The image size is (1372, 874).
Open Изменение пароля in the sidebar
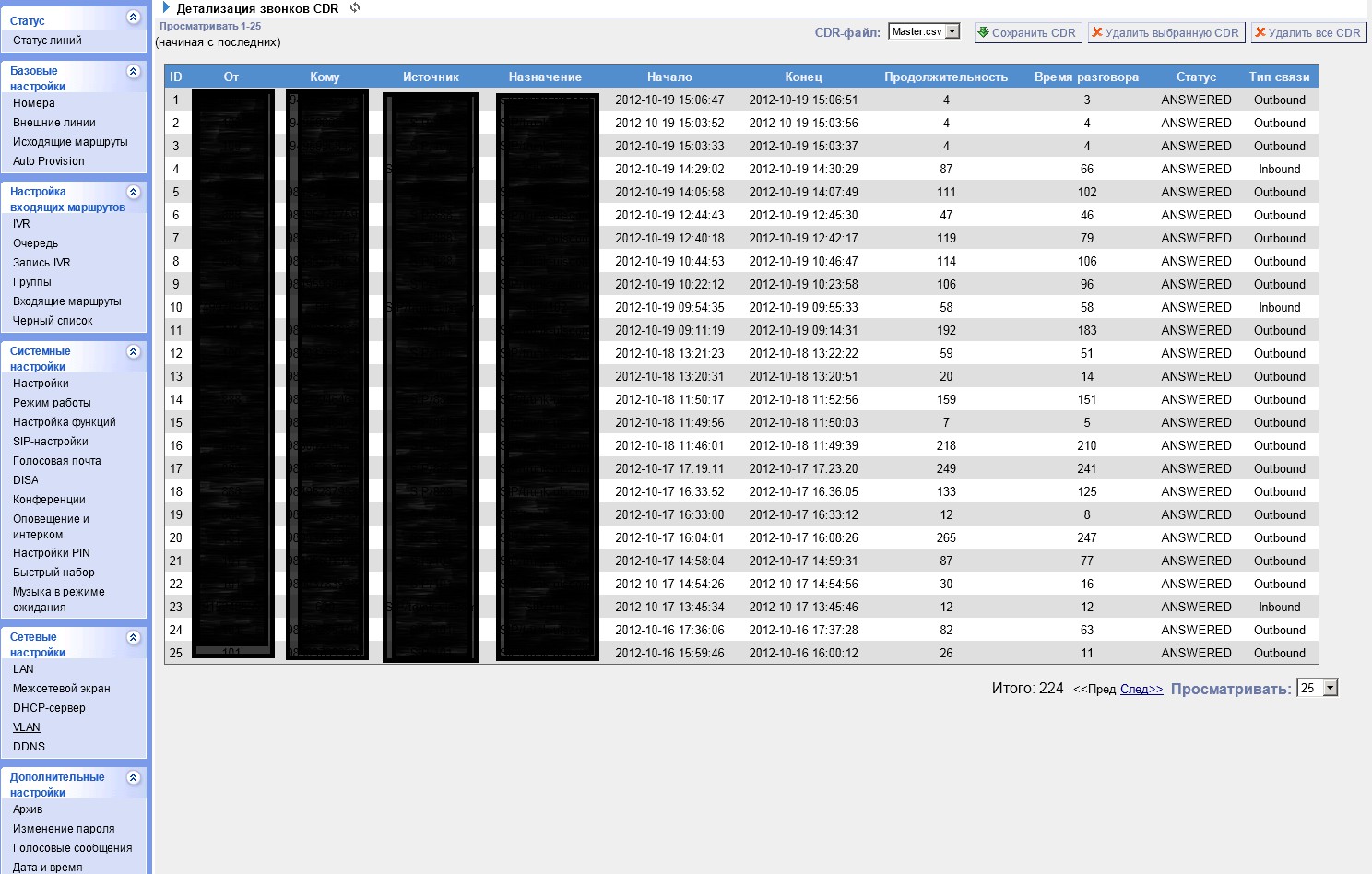(x=64, y=829)
